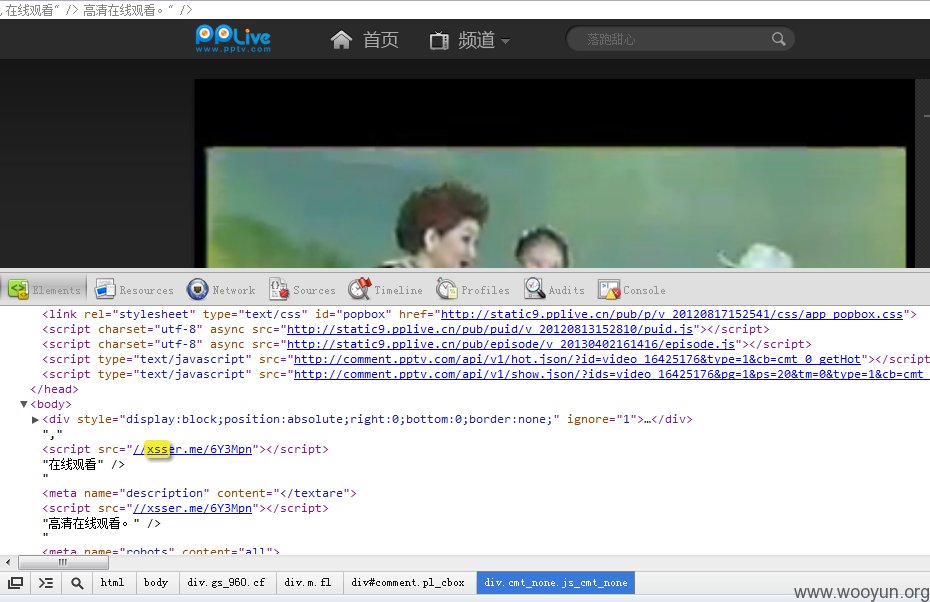This screenshot has width=930, height=602.
Task: Open the episode.js script link
Action: click(x=511, y=344)
